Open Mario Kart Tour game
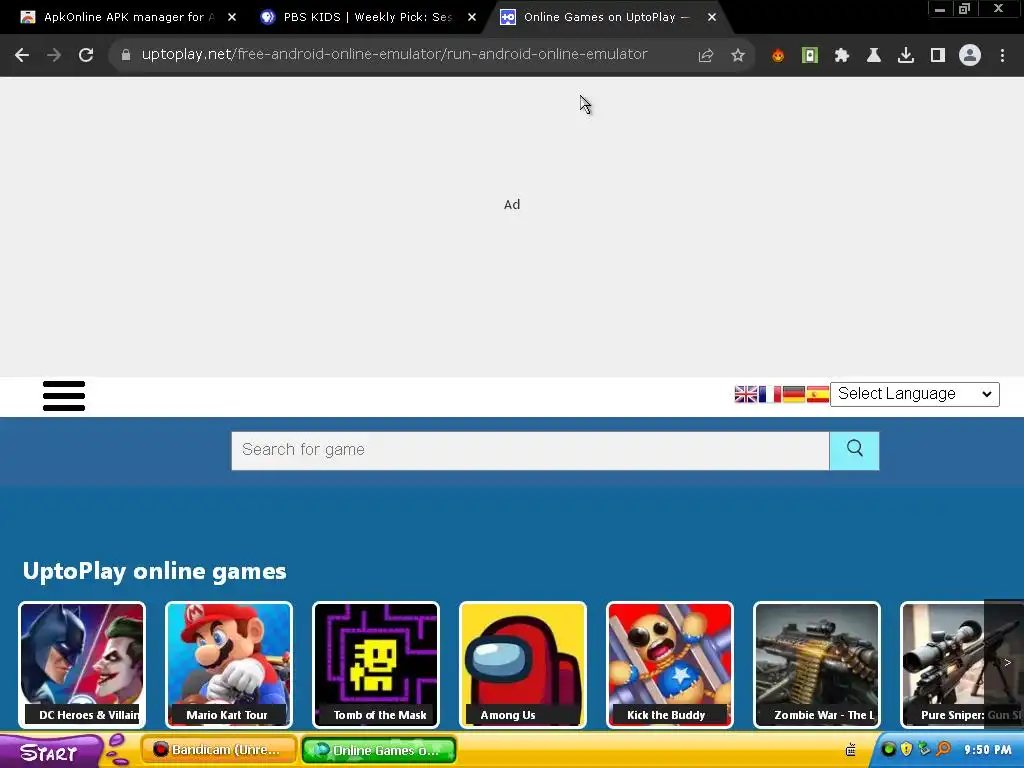Viewport: 1024px width, 768px height. coord(229,664)
